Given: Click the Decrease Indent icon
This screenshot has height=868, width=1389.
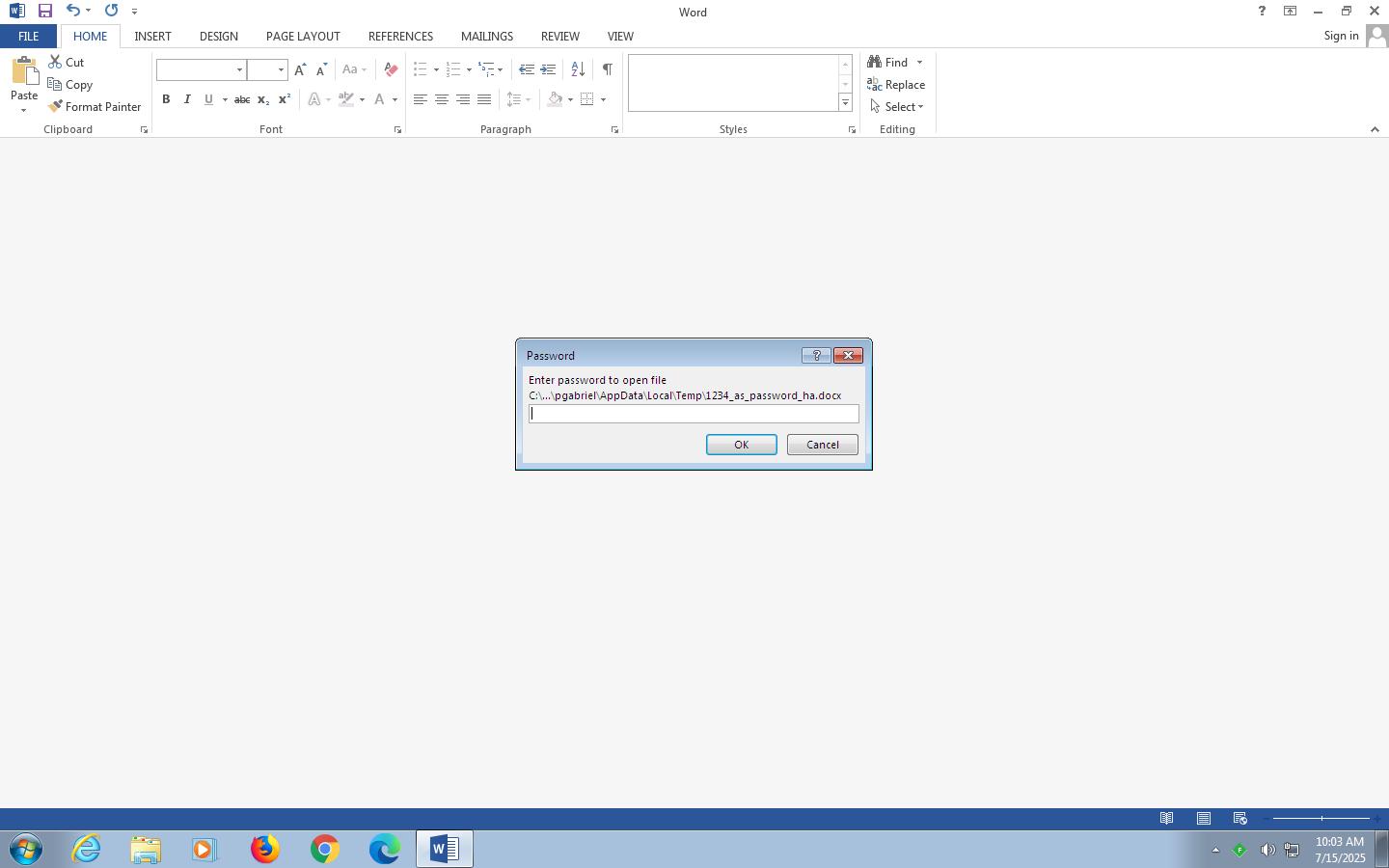Looking at the screenshot, I should coord(527,69).
